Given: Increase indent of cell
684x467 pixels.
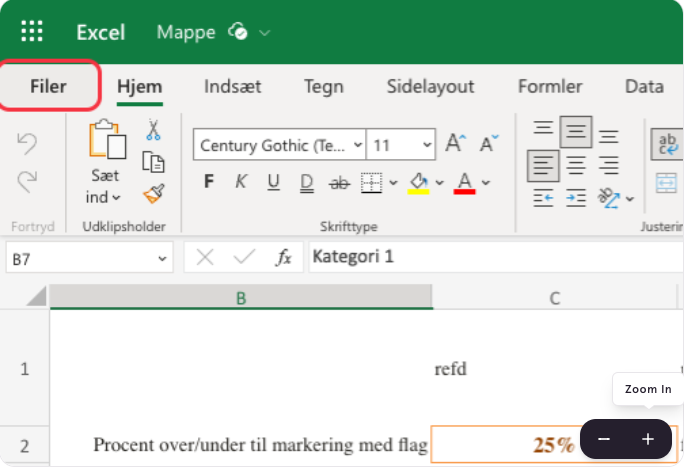Looking at the screenshot, I should pos(576,198).
